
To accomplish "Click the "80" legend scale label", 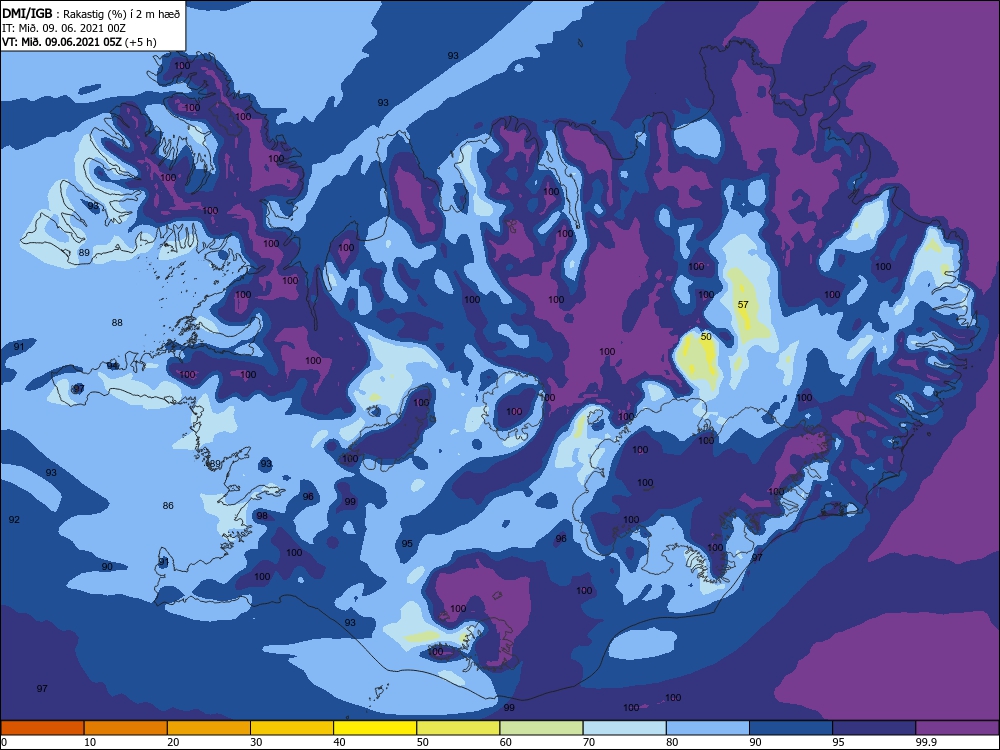I will [672, 742].
